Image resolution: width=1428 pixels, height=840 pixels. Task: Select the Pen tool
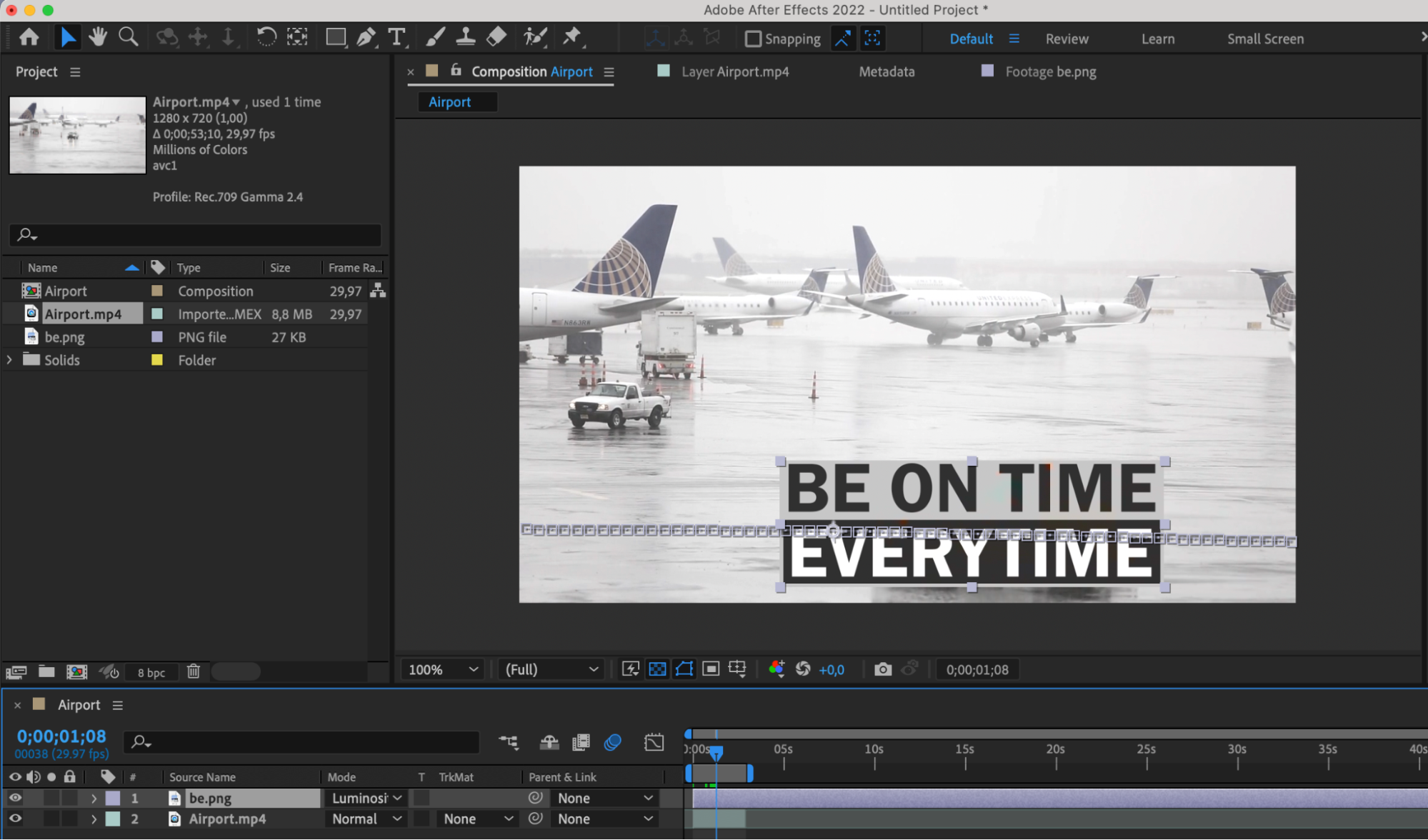[x=366, y=37]
